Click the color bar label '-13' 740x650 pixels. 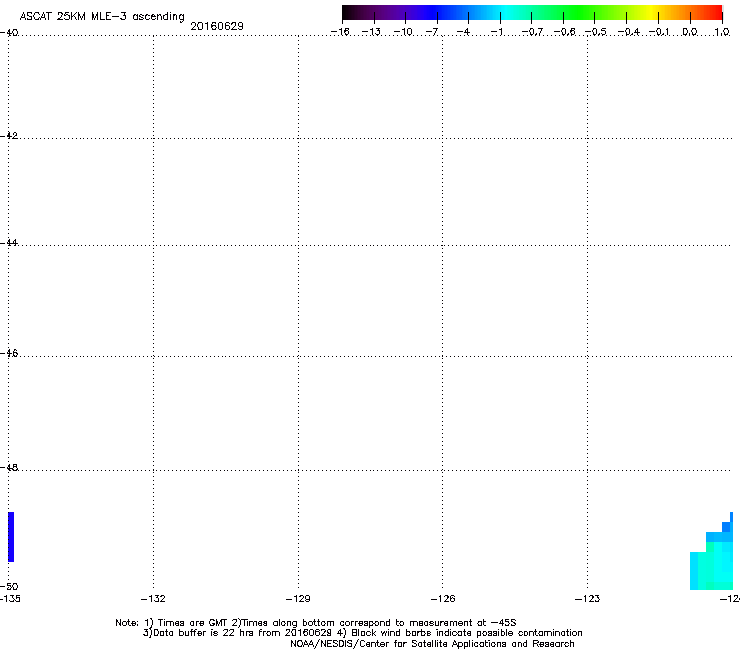[371, 32]
